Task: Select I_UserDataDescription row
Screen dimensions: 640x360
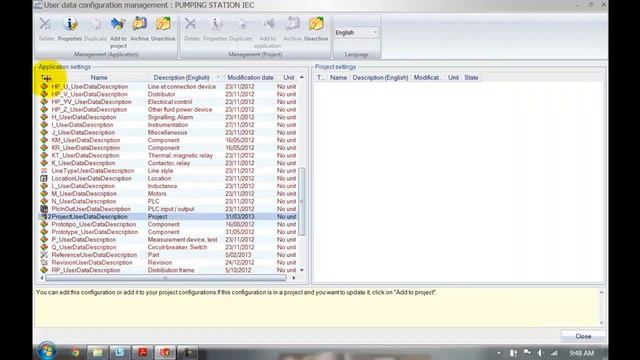Action: coord(168,125)
